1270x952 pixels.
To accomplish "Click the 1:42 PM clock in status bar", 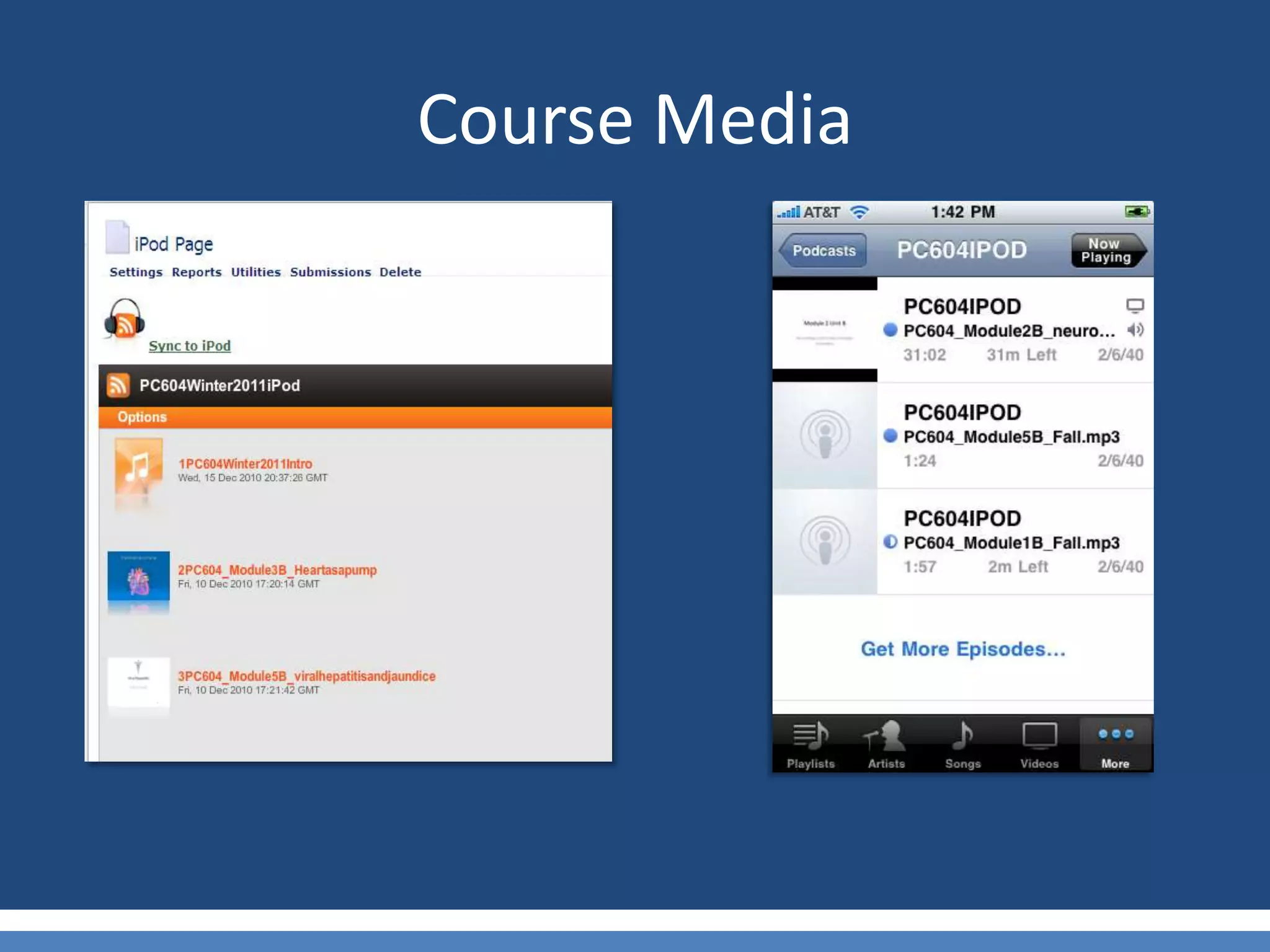I will pyautogui.click(x=962, y=212).
